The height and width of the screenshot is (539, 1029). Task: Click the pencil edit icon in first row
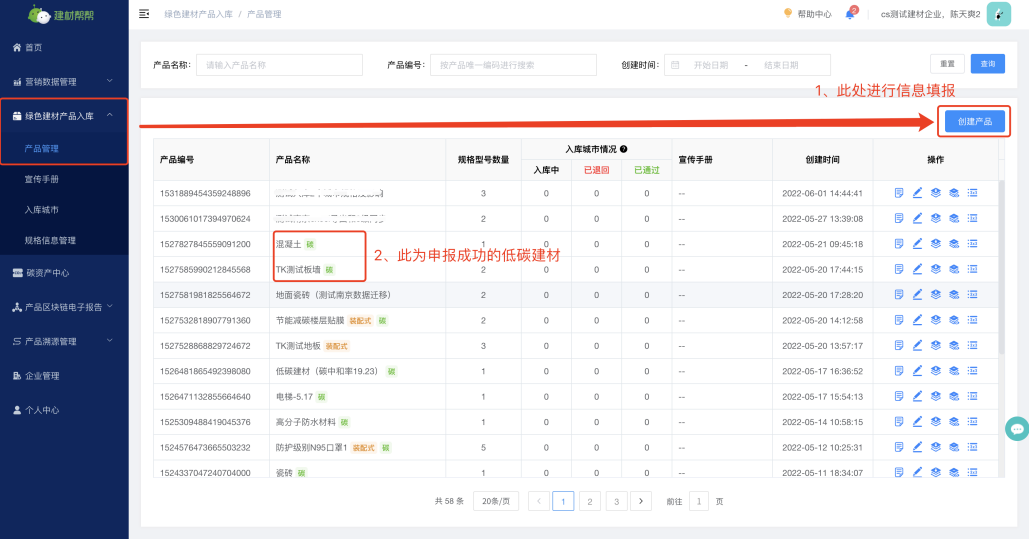click(917, 193)
